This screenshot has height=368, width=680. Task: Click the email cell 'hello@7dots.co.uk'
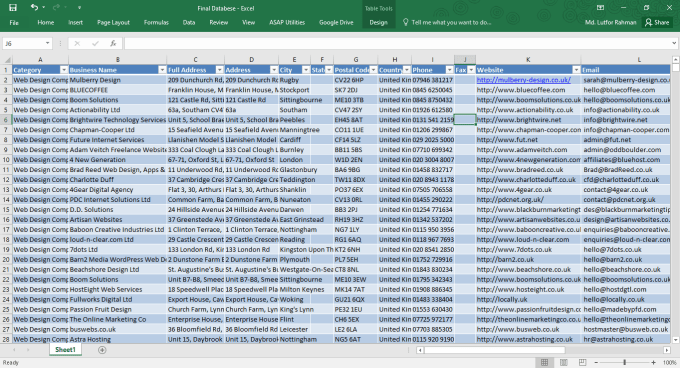pyautogui.click(x=625, y=249)
